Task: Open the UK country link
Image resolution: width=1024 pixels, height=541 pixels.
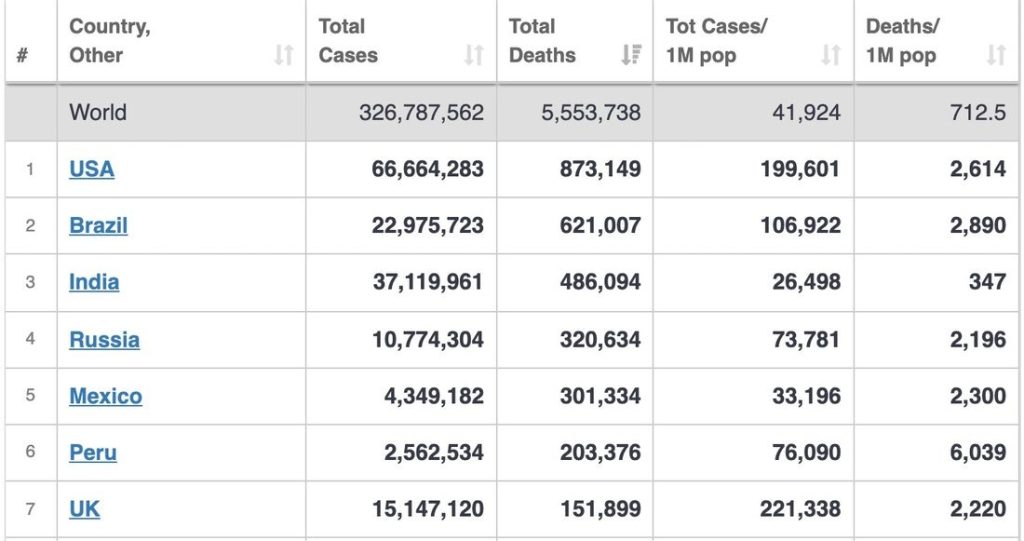Action: (x=84, y=509)
